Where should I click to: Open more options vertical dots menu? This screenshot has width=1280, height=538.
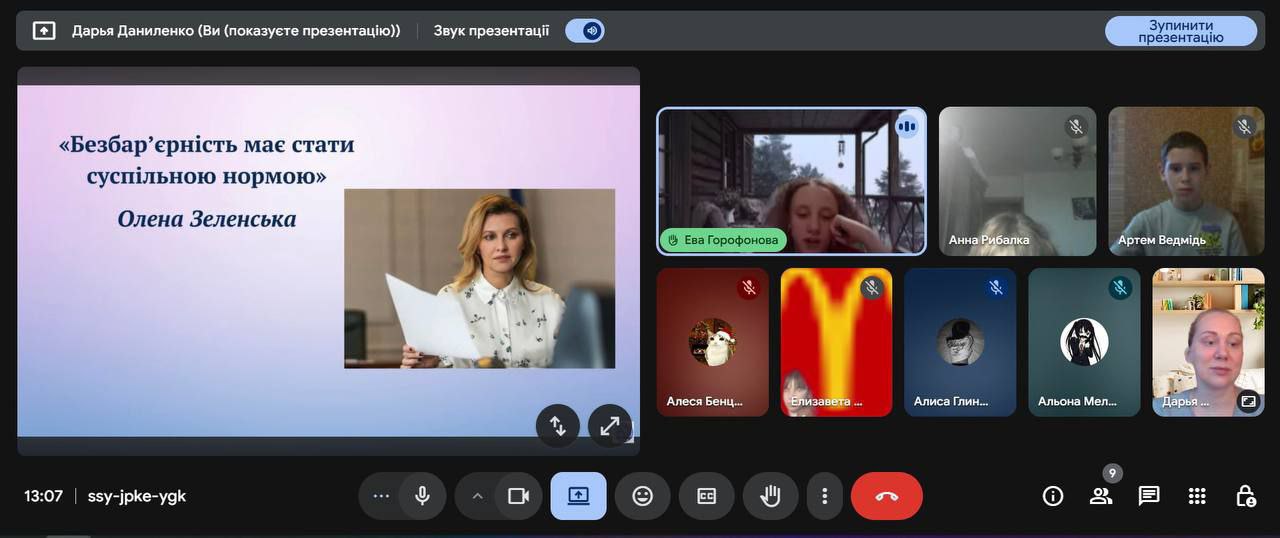pyautogui.click(x=824, y=496)
